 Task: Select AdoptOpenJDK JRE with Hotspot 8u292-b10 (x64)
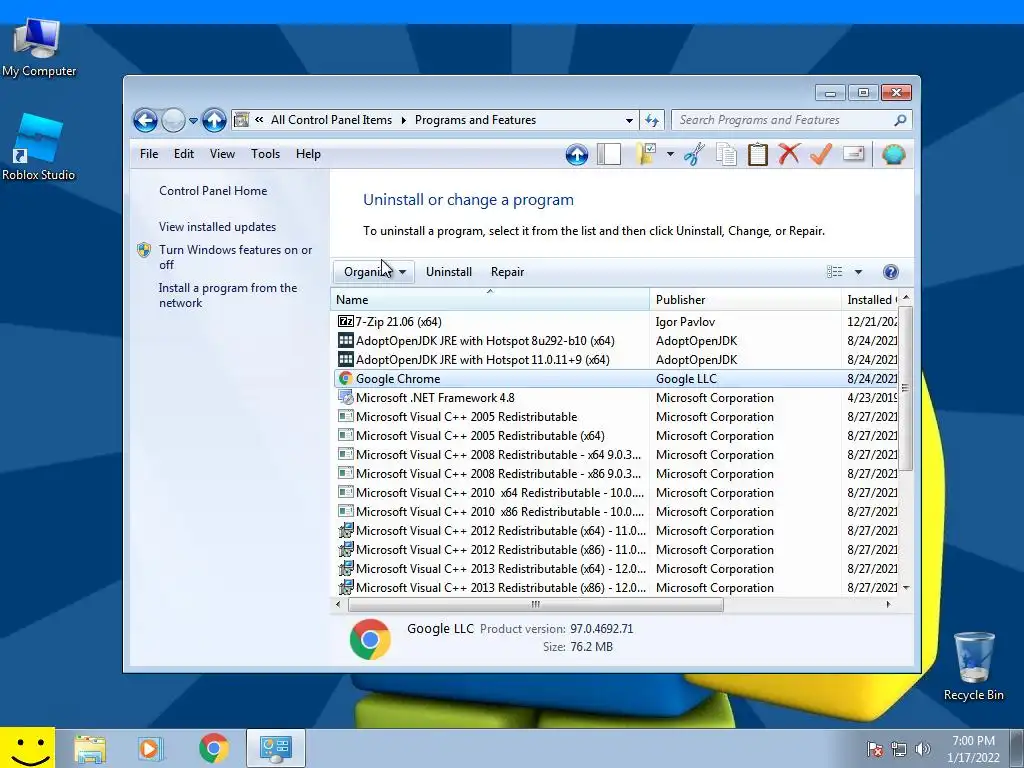pyautogui.click(x=484, y=340)
